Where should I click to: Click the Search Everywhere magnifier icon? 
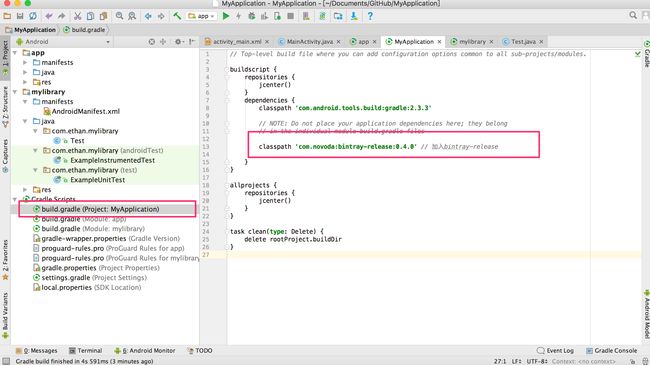coord(633,15)
